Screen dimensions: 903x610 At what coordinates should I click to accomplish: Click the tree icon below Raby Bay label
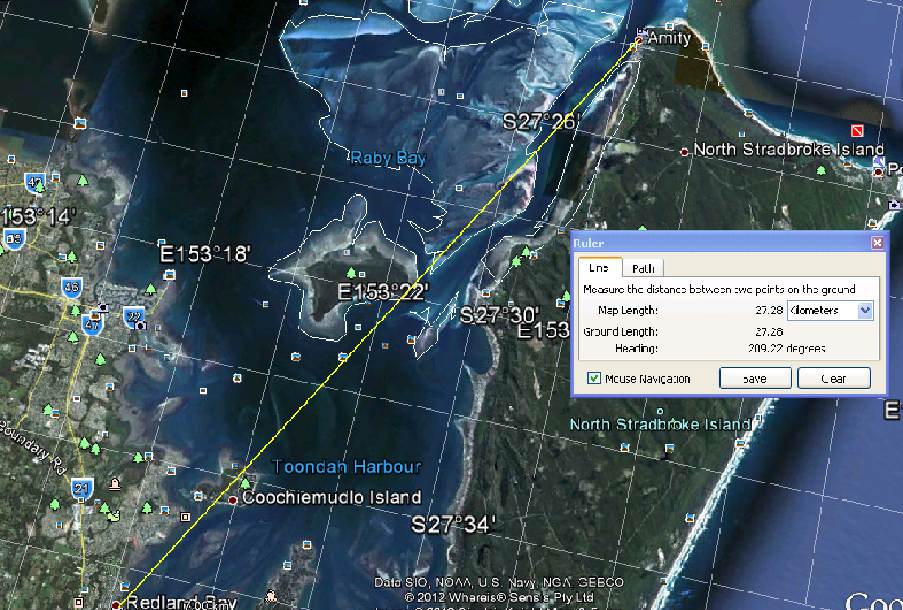tap(351, 272)
